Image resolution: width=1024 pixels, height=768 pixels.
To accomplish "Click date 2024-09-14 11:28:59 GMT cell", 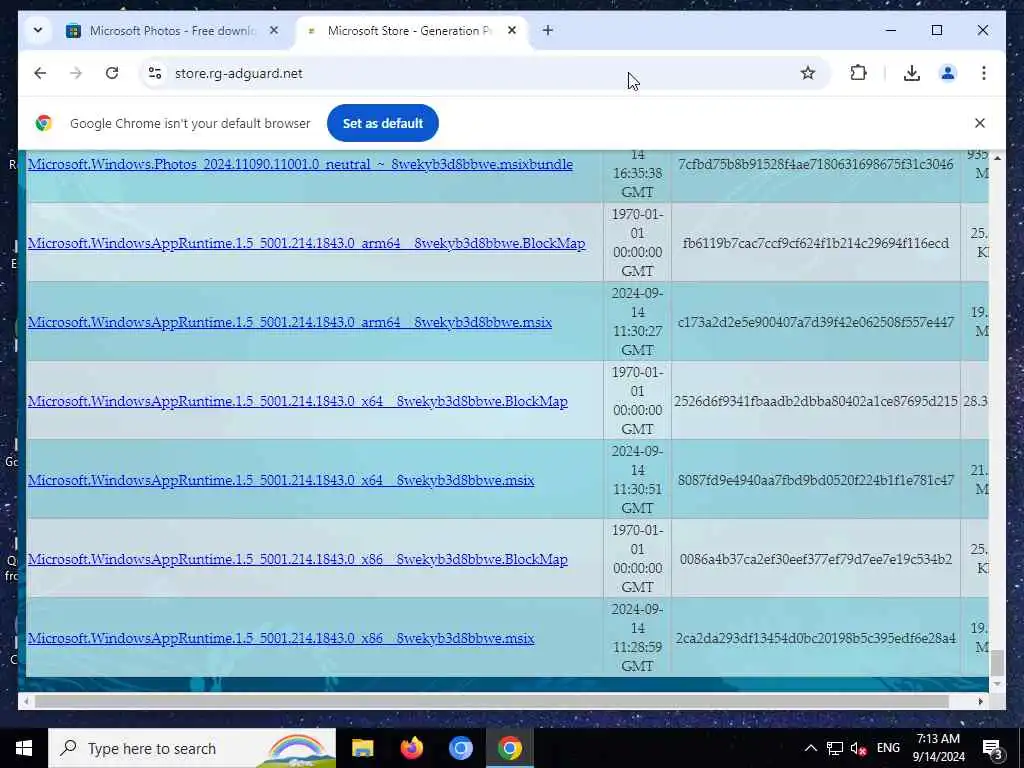I will pyautogui.click(x=637, y=637).
